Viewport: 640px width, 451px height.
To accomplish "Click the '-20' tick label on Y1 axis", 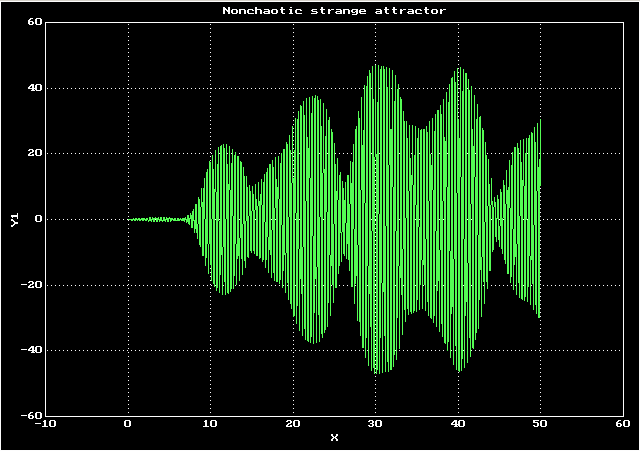I will [x=32, y=284].
